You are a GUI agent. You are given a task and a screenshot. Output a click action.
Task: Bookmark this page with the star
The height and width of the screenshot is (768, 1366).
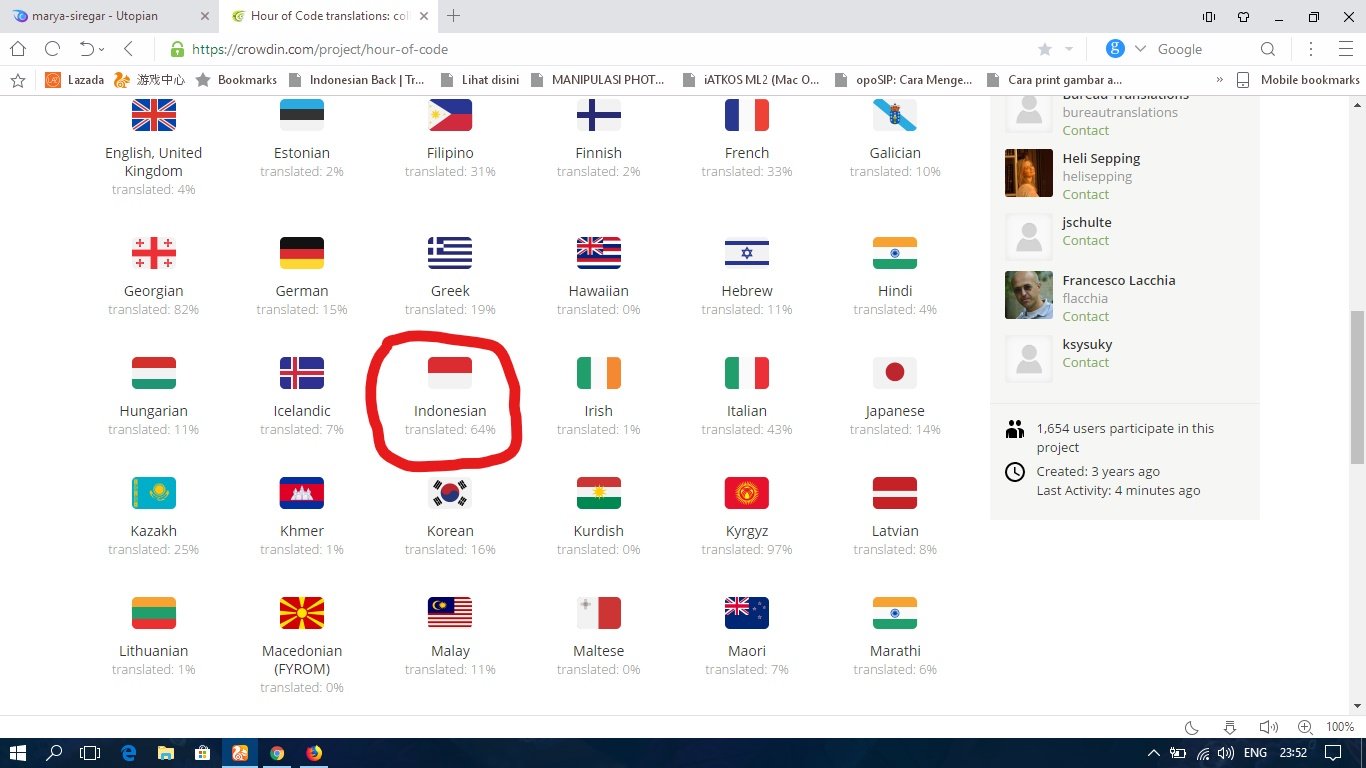point(1045,49)
